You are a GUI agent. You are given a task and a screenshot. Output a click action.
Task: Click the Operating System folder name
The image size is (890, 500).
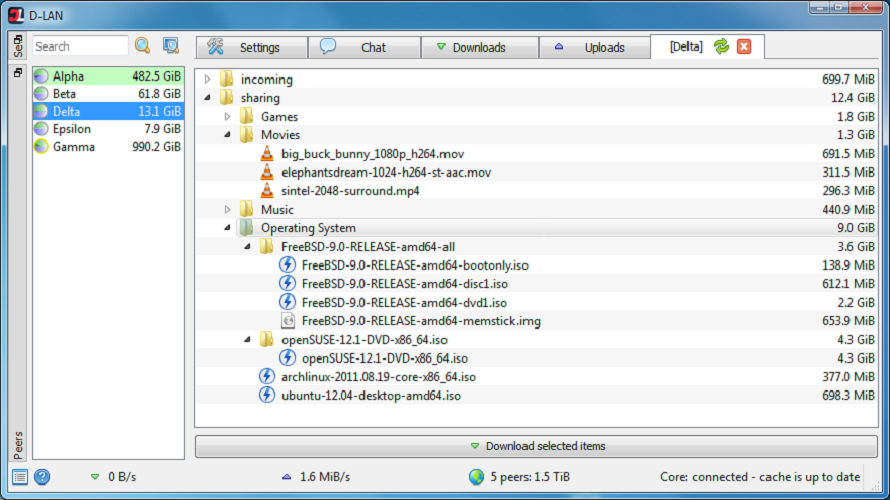click(308, 228)
